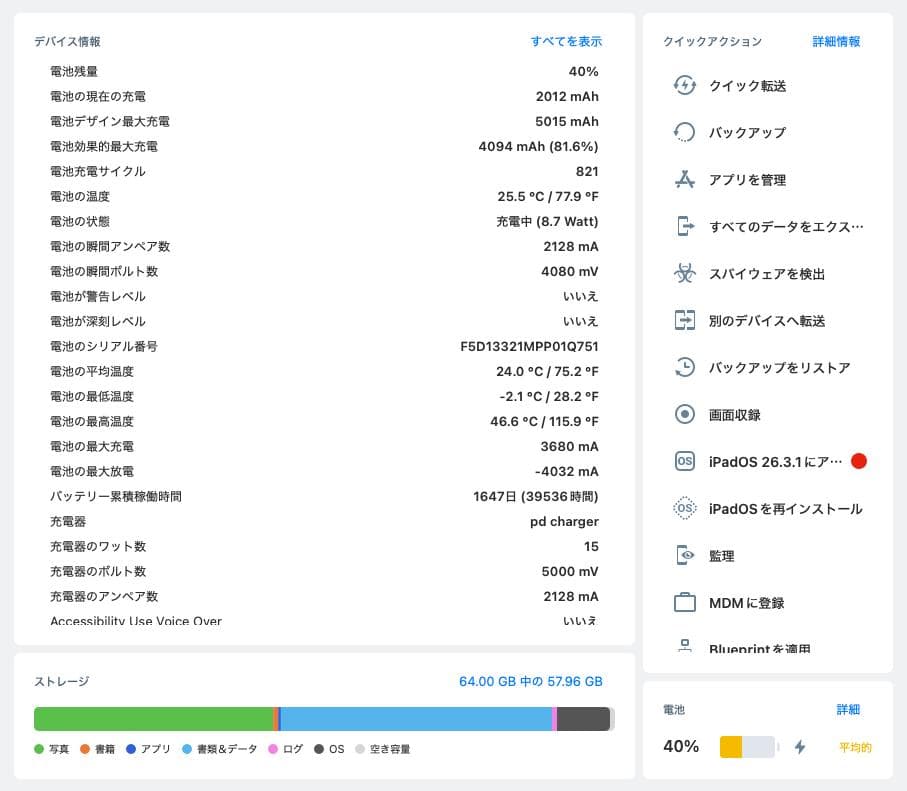Click the OS dark legend dot
907x791 pixels.
click(319, 749)
